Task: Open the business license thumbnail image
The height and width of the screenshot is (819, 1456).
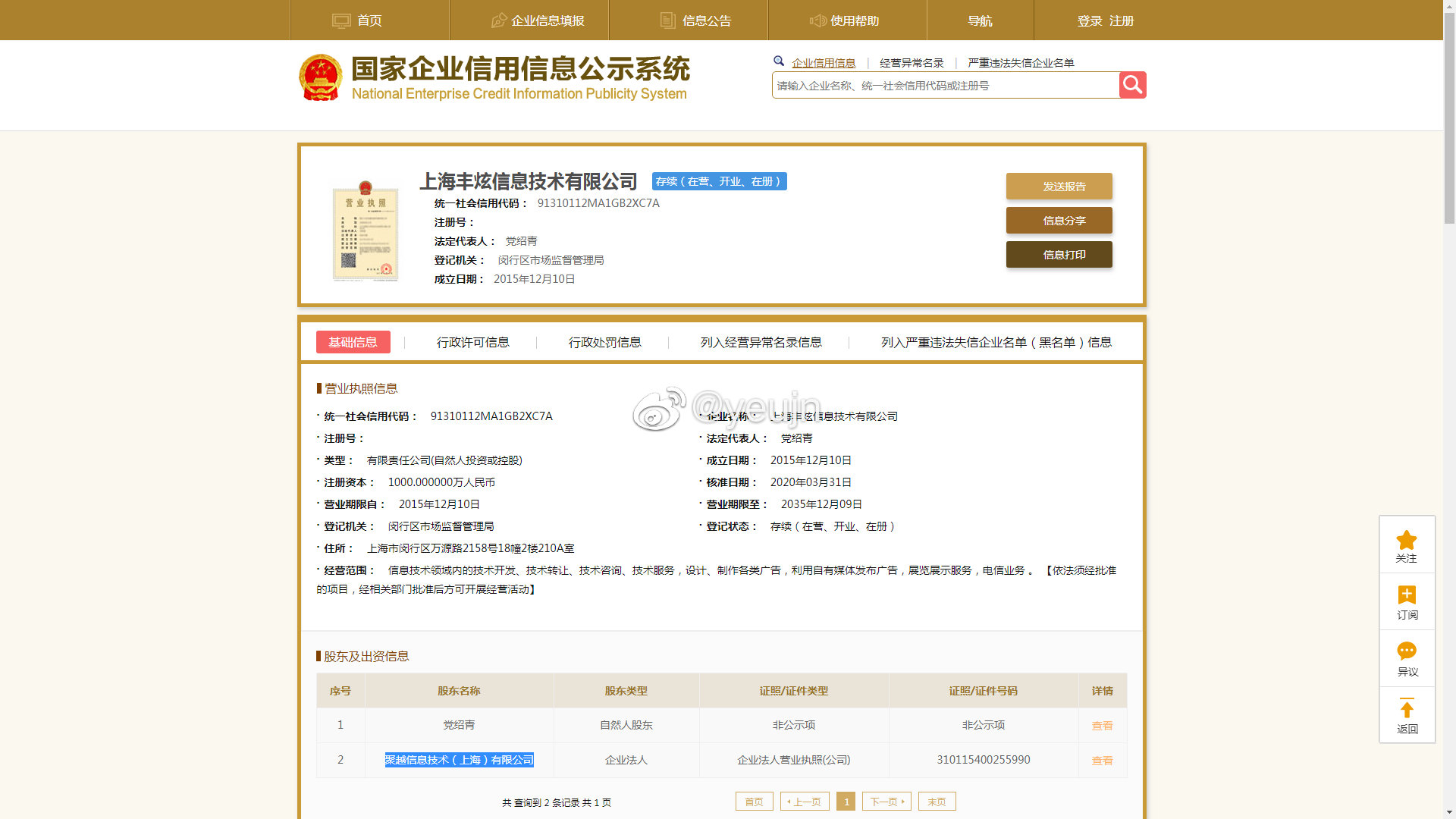Action: pyautogui.click(x=366, y=231)
